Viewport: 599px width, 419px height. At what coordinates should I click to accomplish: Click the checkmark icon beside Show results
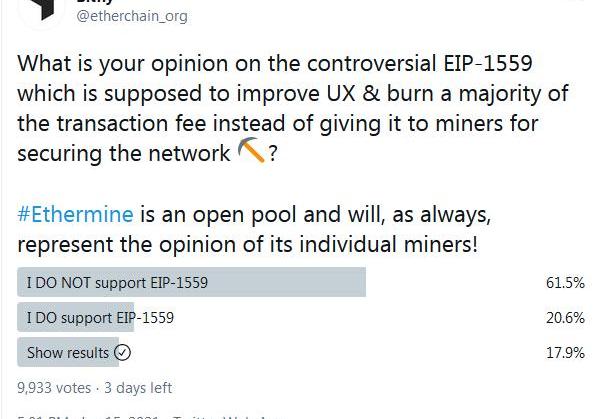point(122,353)
